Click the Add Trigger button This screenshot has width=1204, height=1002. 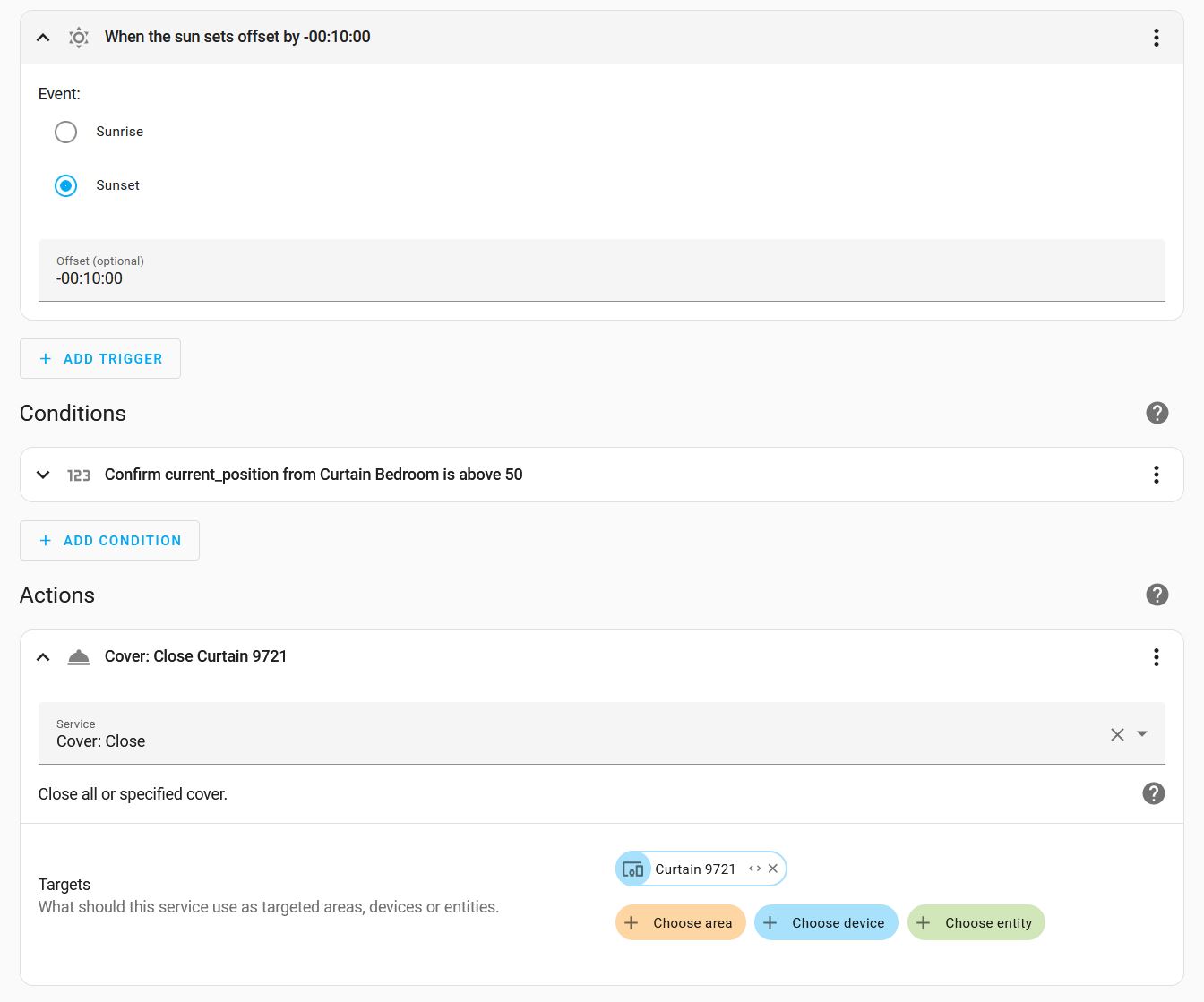coord(100,358)
